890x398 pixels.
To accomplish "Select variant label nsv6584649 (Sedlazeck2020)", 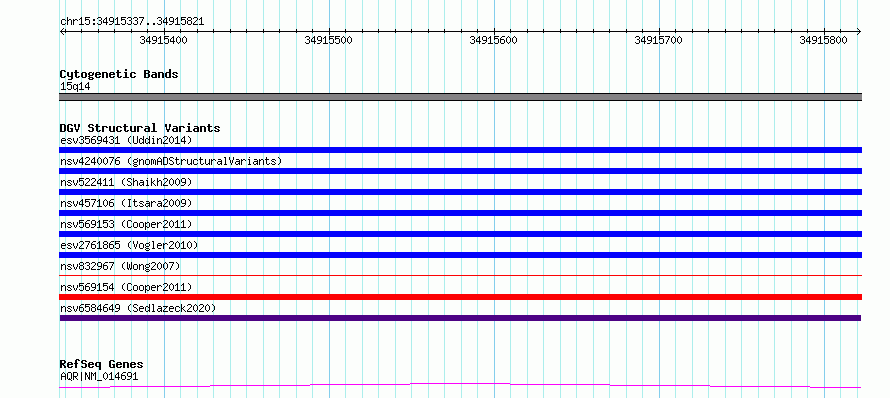I will 138,308.
